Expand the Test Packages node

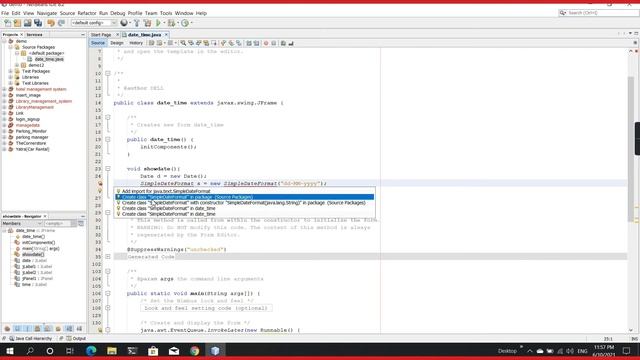pyautogui.click(x=11, y=71)
